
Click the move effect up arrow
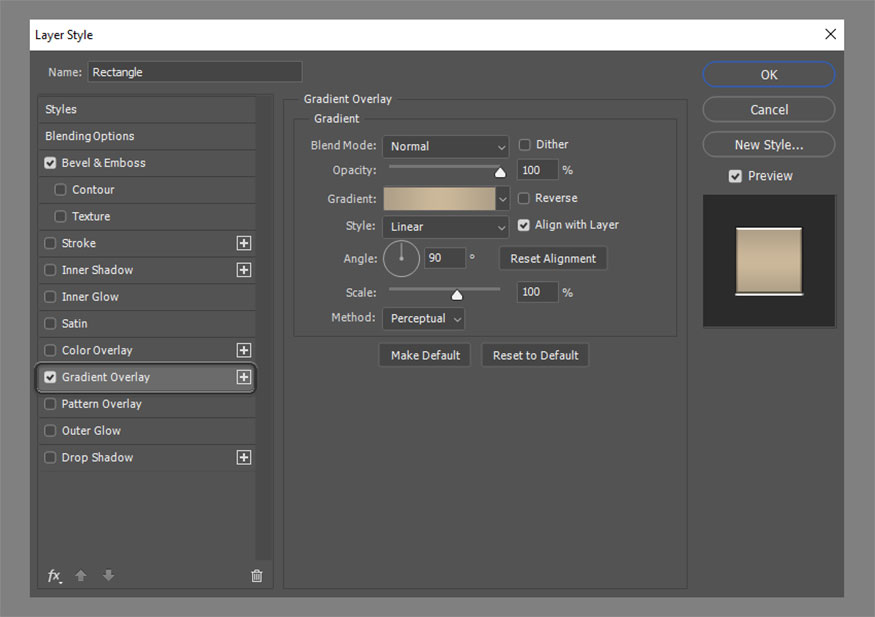81,576
